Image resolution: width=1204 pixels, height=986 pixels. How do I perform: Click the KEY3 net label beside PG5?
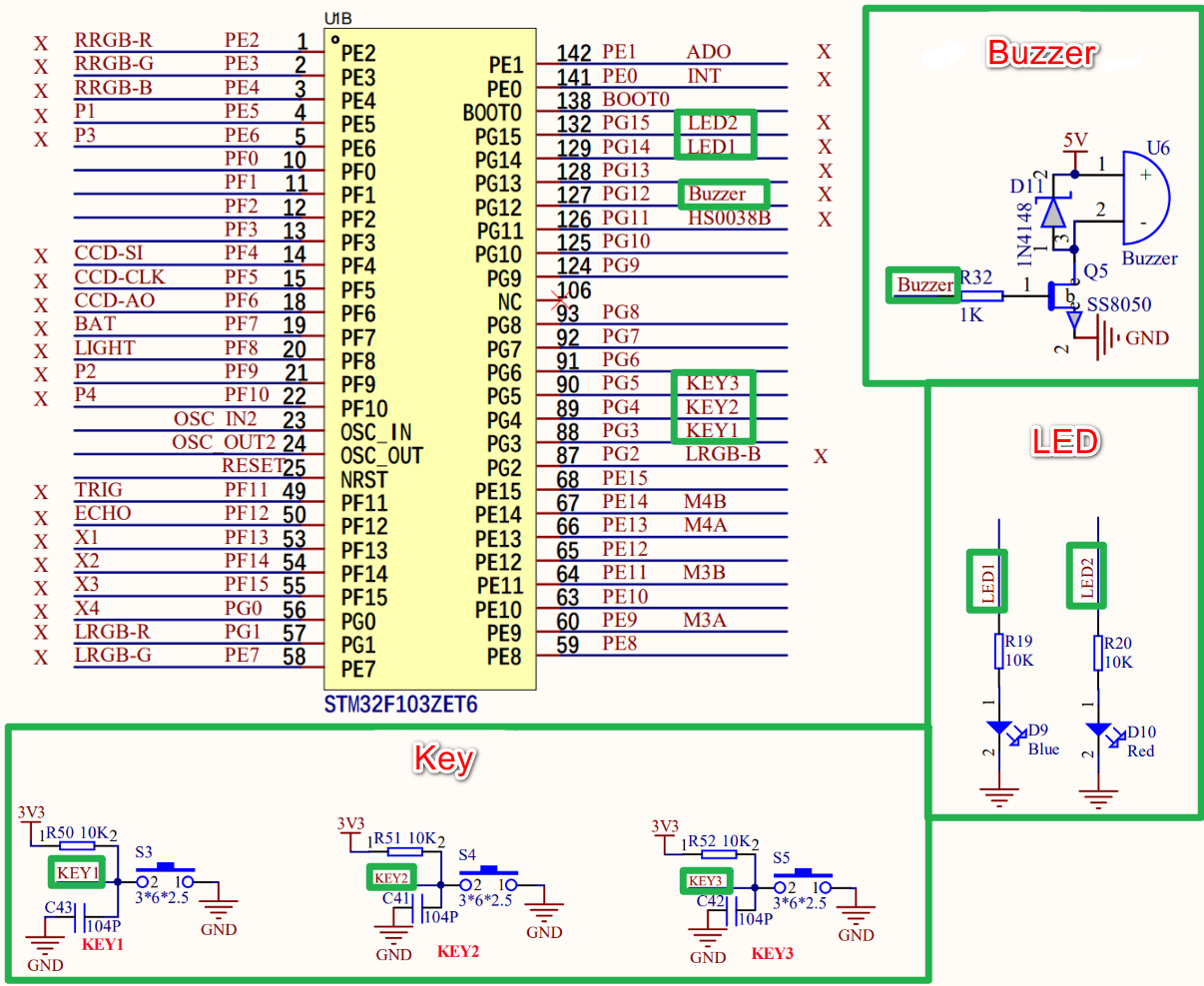[x=713, y=383]
